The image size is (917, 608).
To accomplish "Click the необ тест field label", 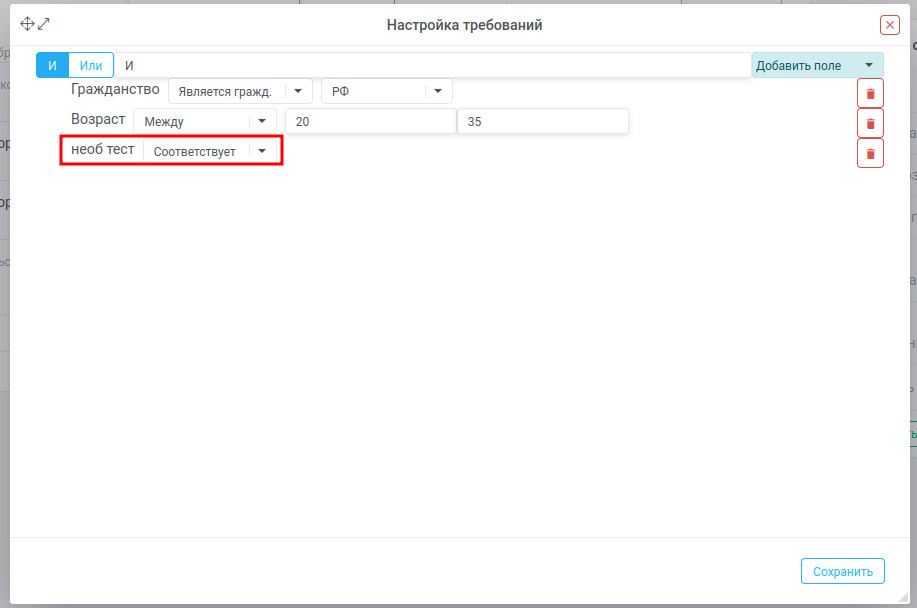I will point(102,149).
